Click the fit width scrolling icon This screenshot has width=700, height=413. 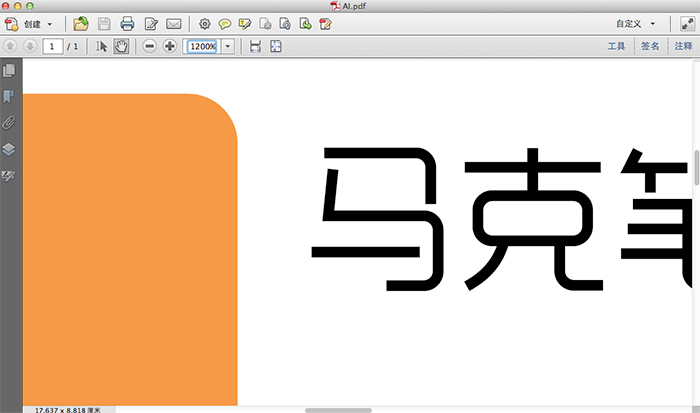point(255,46)
